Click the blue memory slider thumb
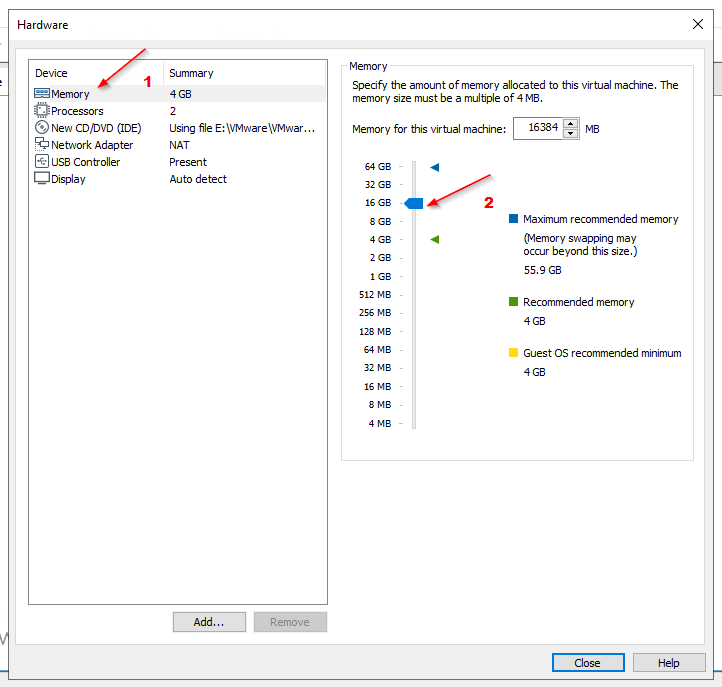The height and width of the screenshot is (687, 722). [x=414, y=203]
